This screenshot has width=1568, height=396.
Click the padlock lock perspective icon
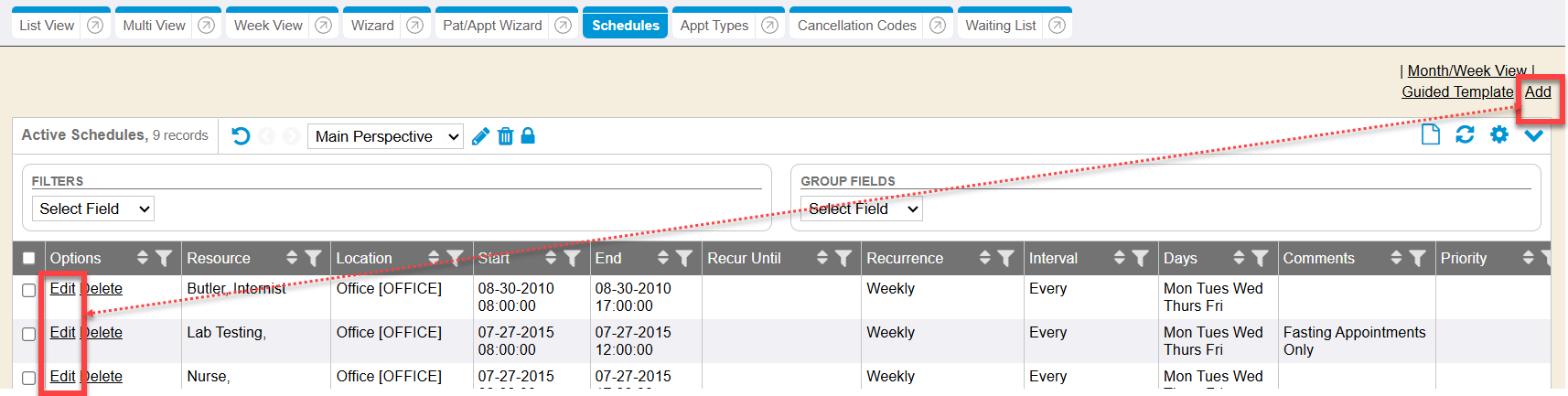point(528,136)
